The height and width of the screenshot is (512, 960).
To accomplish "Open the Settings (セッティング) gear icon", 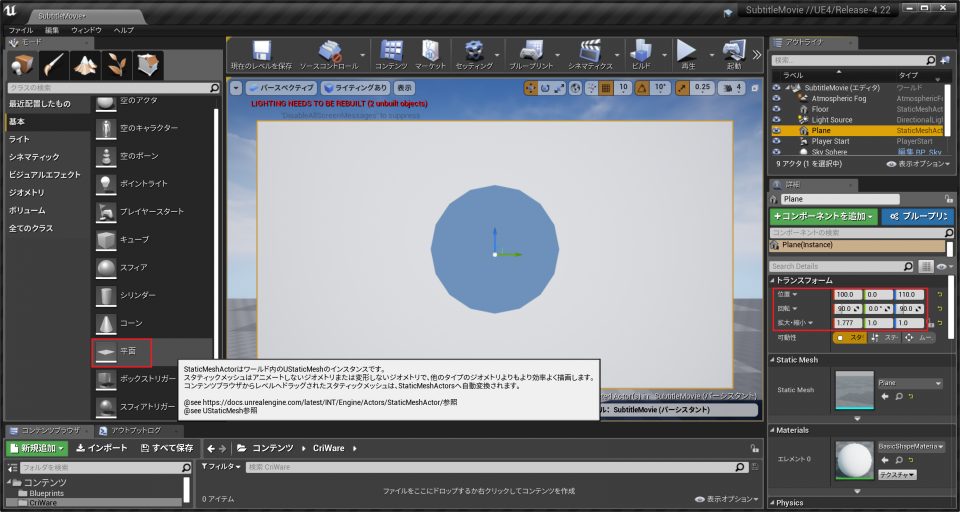I will [474, 55].
